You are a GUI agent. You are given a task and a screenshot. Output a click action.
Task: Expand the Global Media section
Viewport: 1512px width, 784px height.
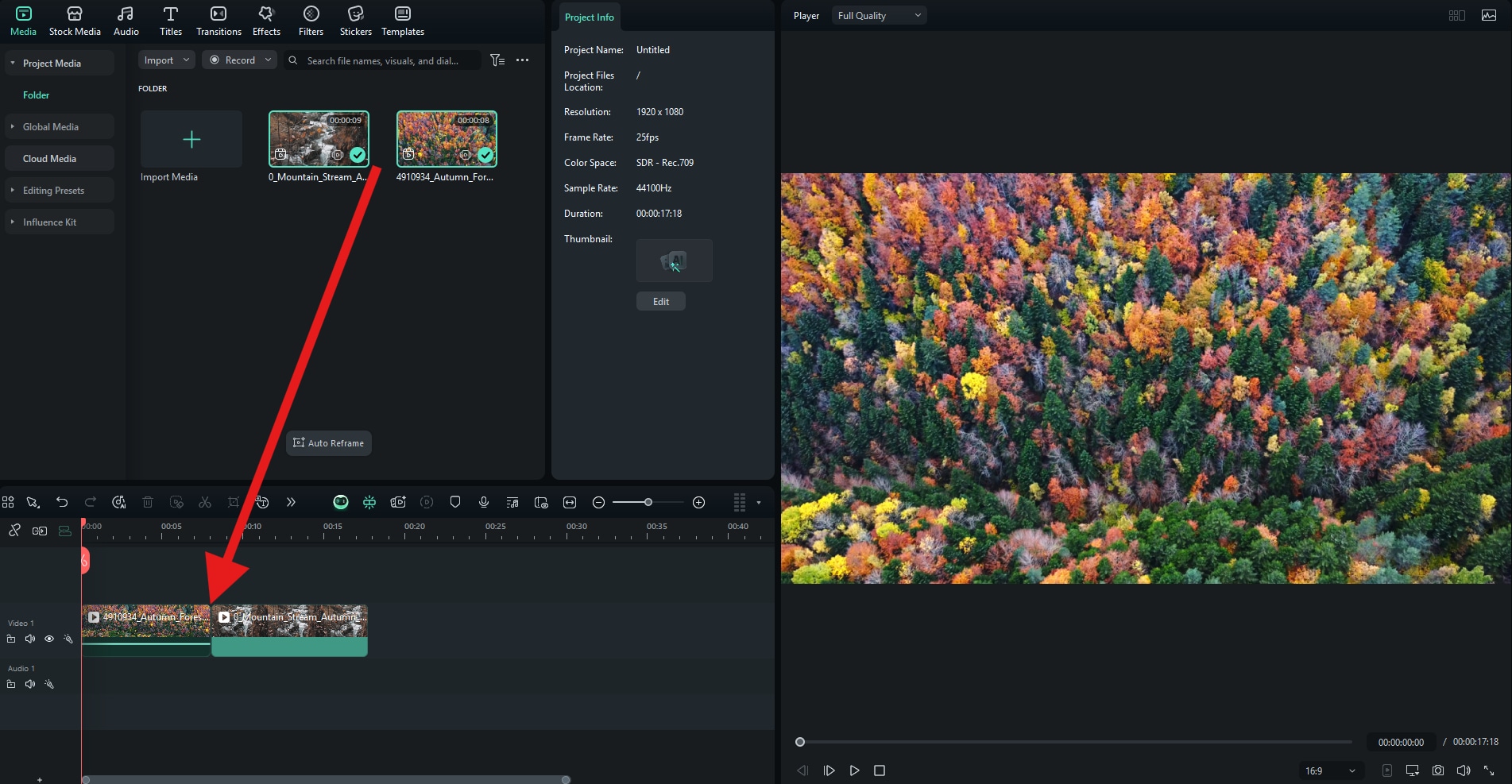tap(13, 126)
